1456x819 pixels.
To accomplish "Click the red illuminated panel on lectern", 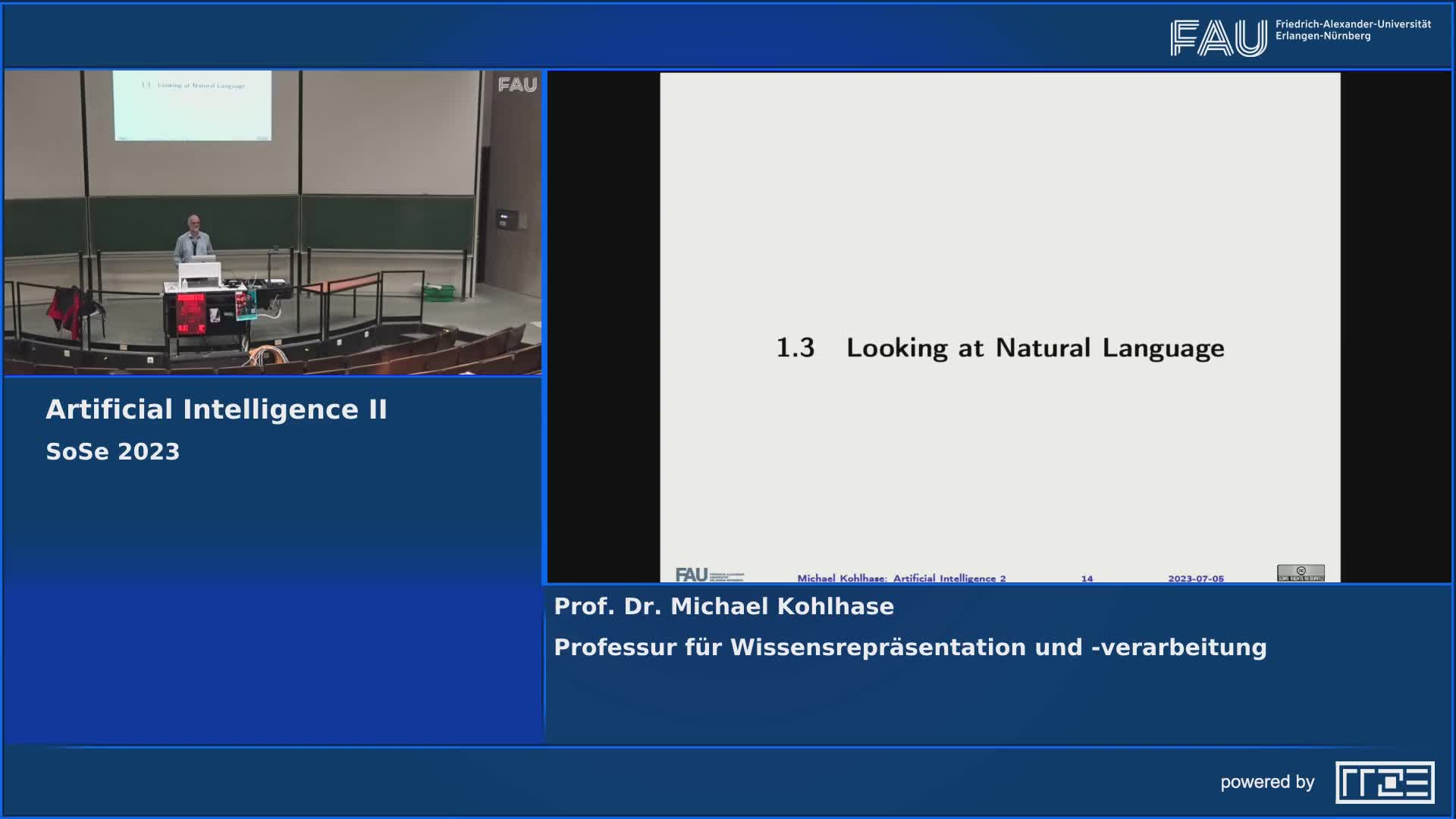I will pos(190,313).
